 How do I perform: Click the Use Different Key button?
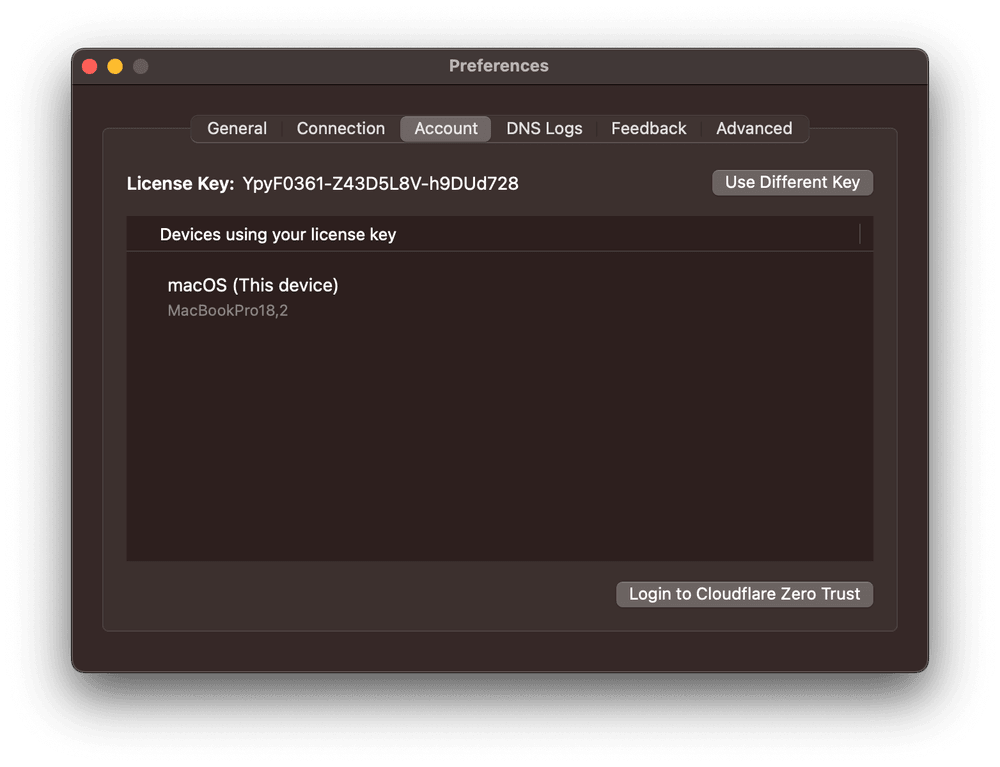[x=792, y=182]
